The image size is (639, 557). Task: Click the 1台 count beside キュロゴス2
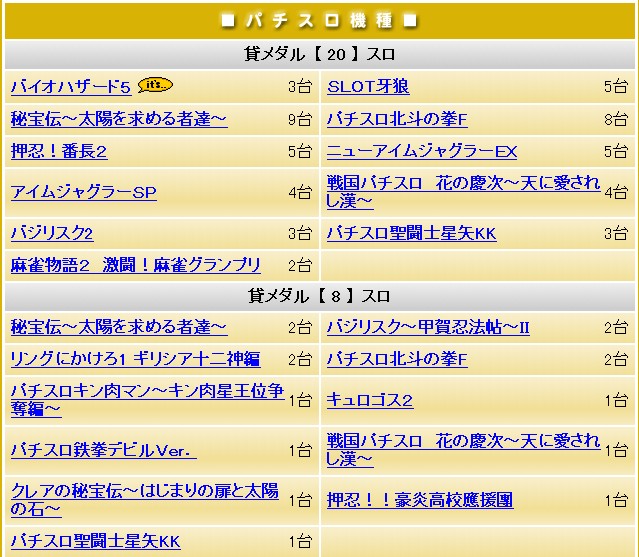click(616, 401)
